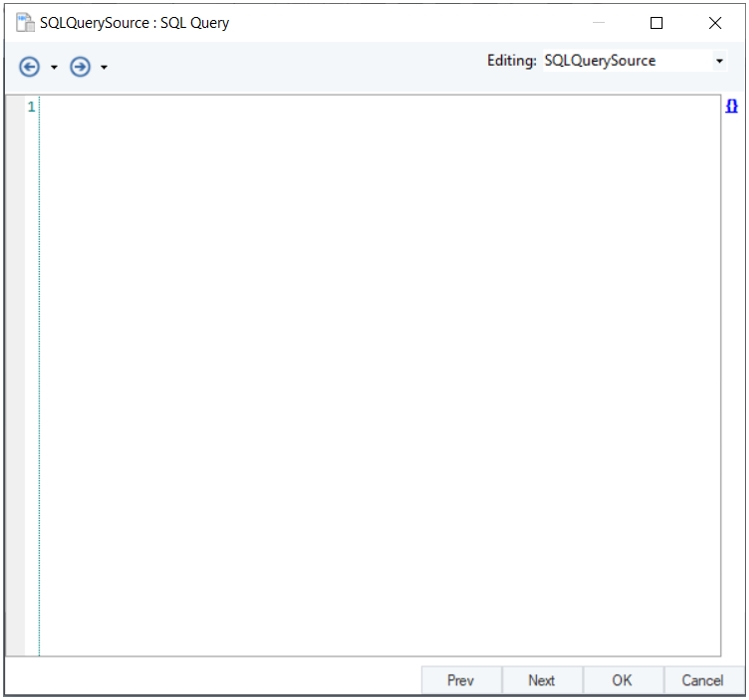Viewport: 749px width, 700px height.
Task: Click inside the SQL query editor area
Action: click(x=380, y=375)
